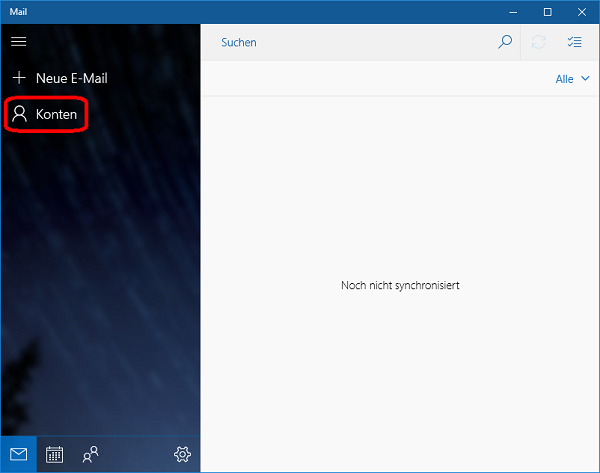Expand the hamburger navigation menu
The width and height of the screenshot is (600, 473).
point(18,42)
